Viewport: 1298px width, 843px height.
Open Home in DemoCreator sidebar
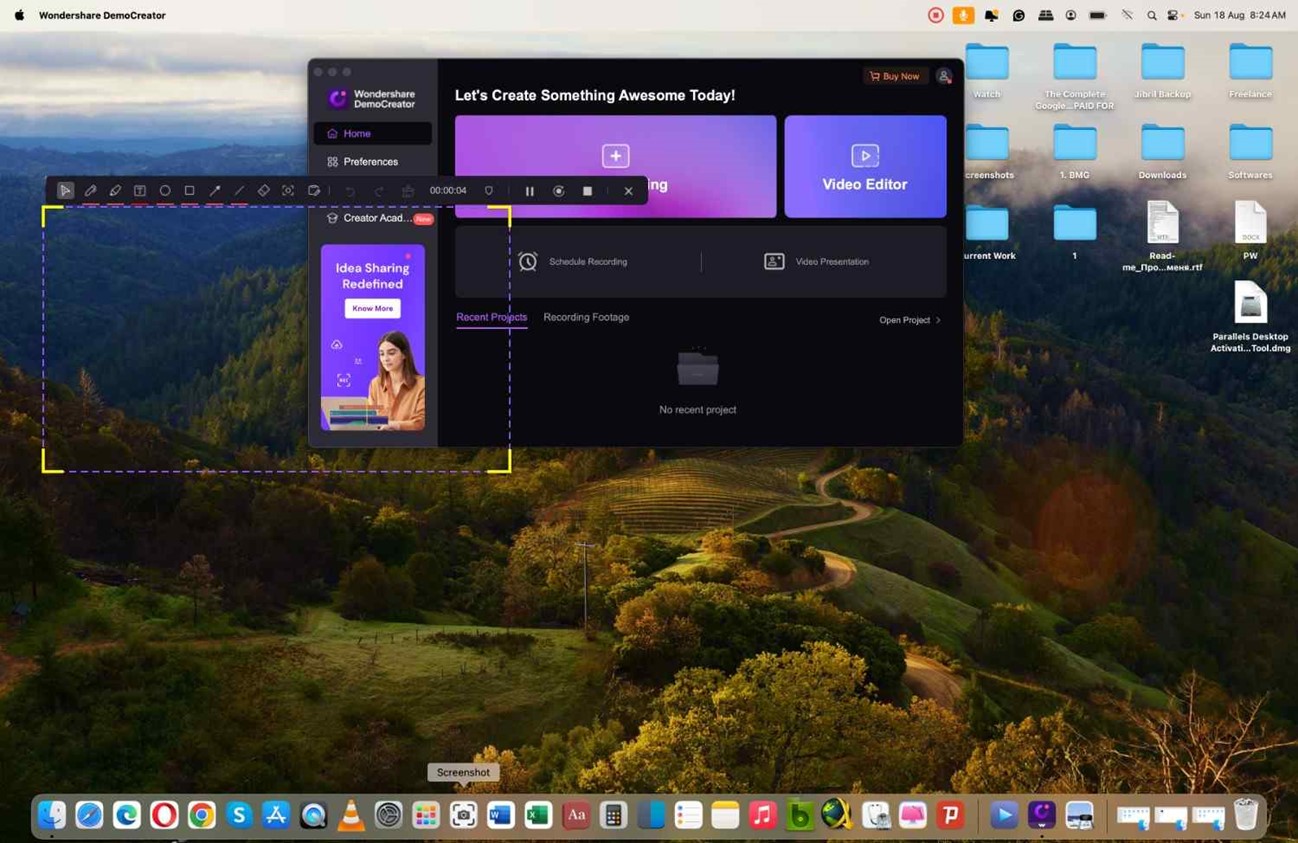(373, 133)
